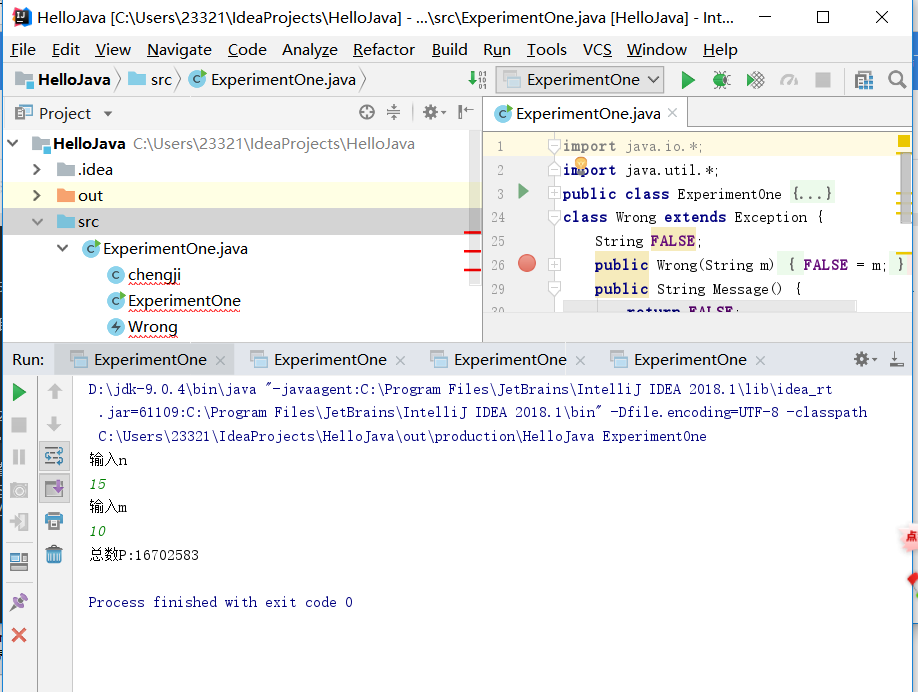This screenshot has width=918, height=692.
Task: Down the stack trace arrow in Run panel
Action: [54, 424]
